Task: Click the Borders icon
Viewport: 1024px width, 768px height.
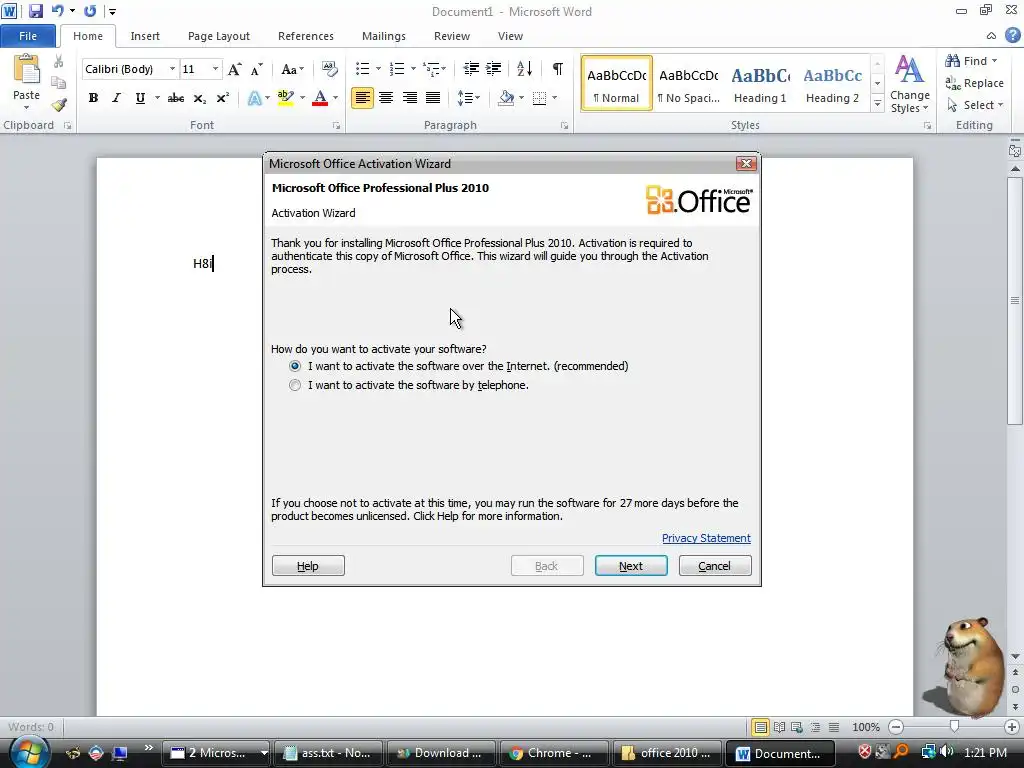Action: click(539, 98)
